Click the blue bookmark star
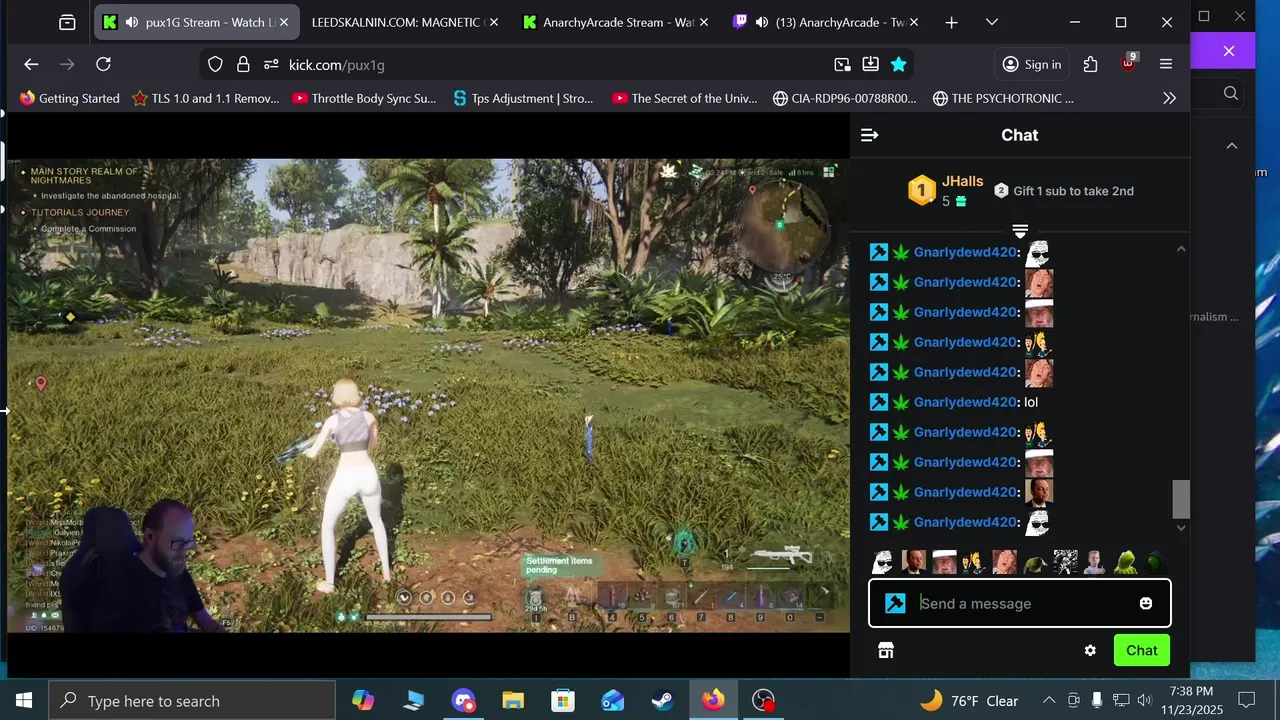This screenshot has width=1280, height=720. 898,64
